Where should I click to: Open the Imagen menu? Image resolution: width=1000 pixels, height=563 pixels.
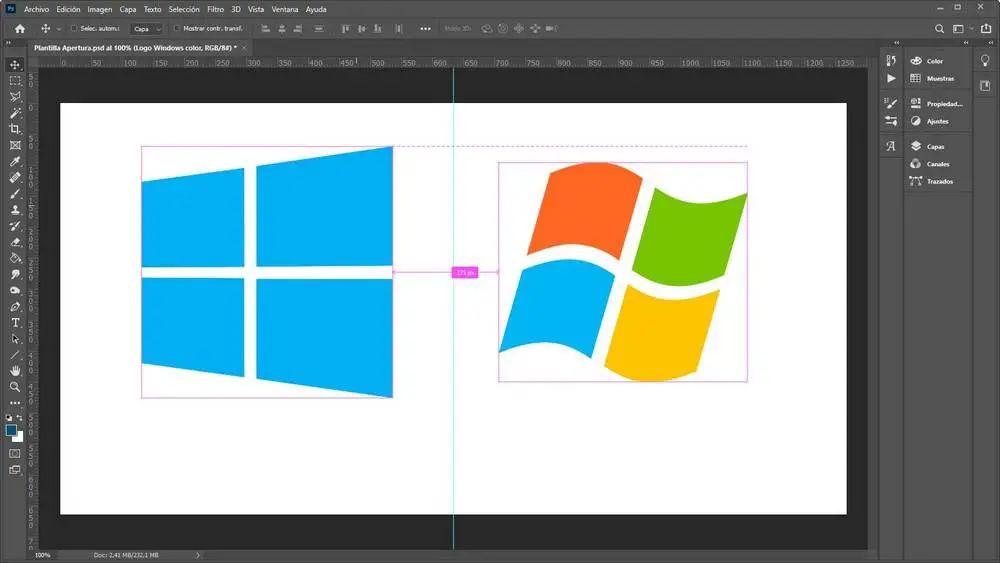coord(99,10)
